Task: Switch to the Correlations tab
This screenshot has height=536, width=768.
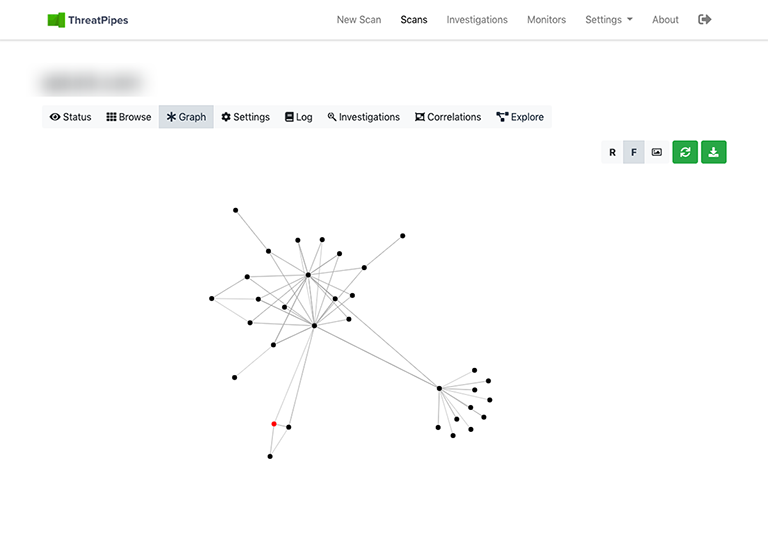Action: pyautogui.click(x=447, y=117)
